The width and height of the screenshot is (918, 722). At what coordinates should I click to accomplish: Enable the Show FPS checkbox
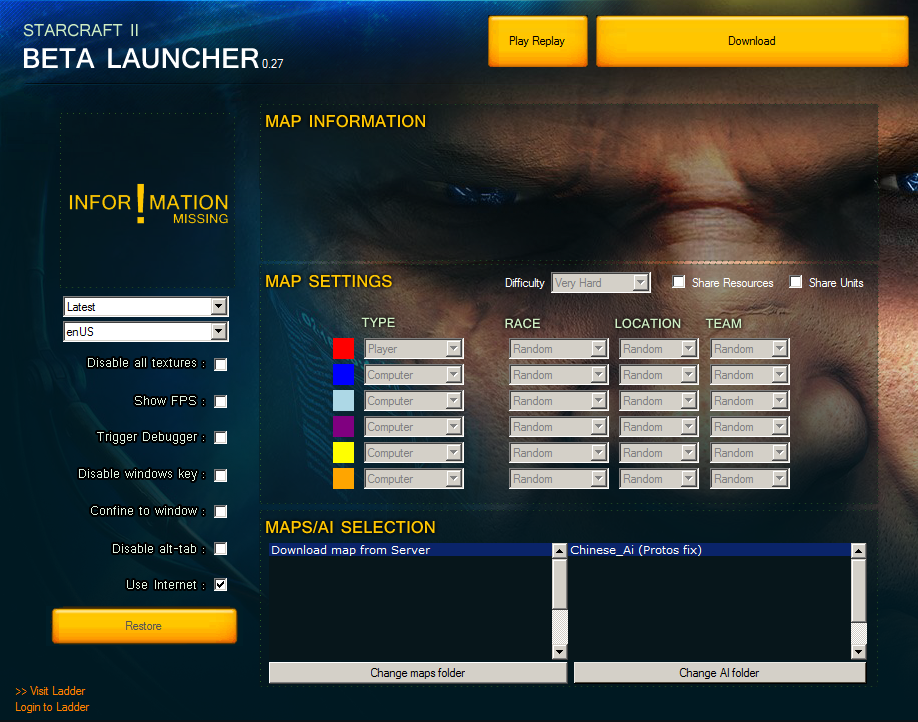tap(221, 402)
